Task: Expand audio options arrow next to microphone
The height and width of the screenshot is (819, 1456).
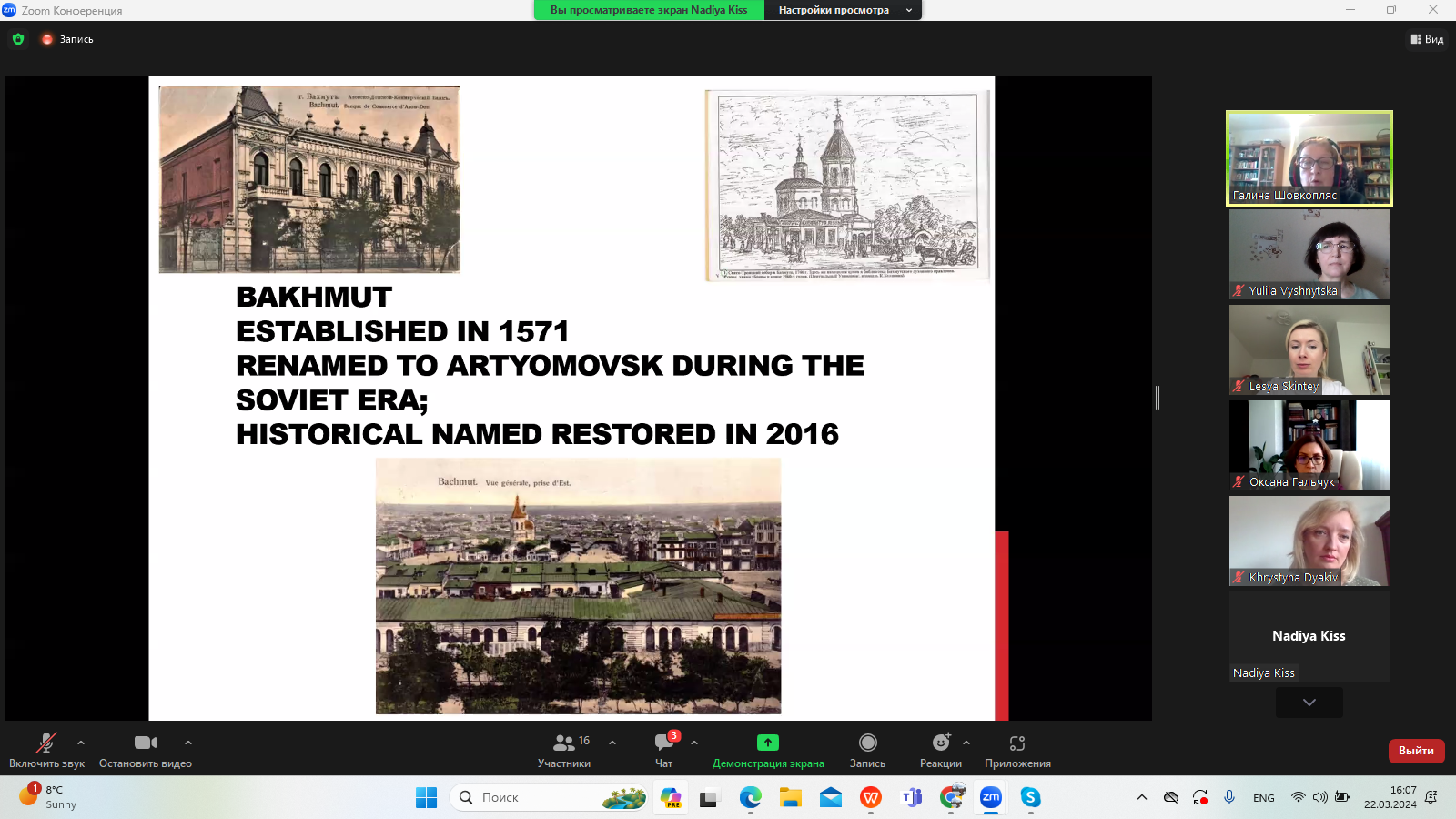Action: click(81, 743)
